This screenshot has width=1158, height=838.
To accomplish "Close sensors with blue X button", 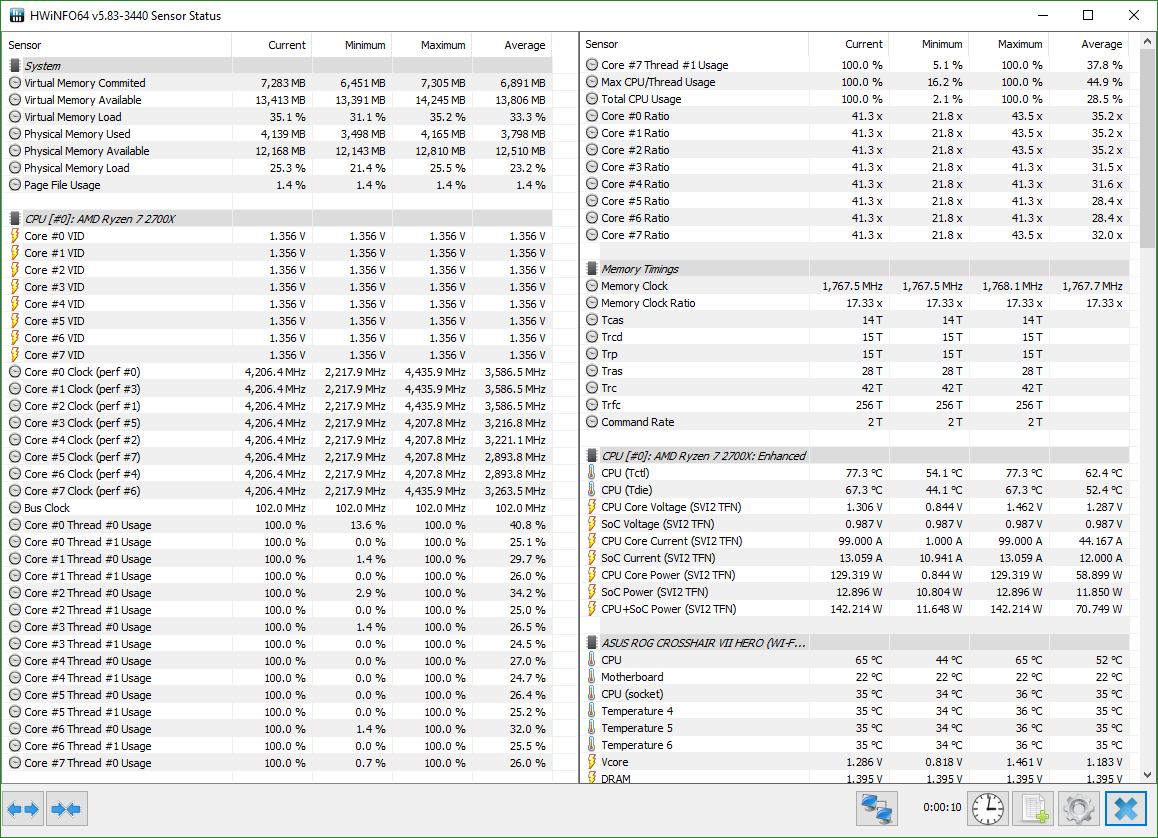I will [1126, 809].
